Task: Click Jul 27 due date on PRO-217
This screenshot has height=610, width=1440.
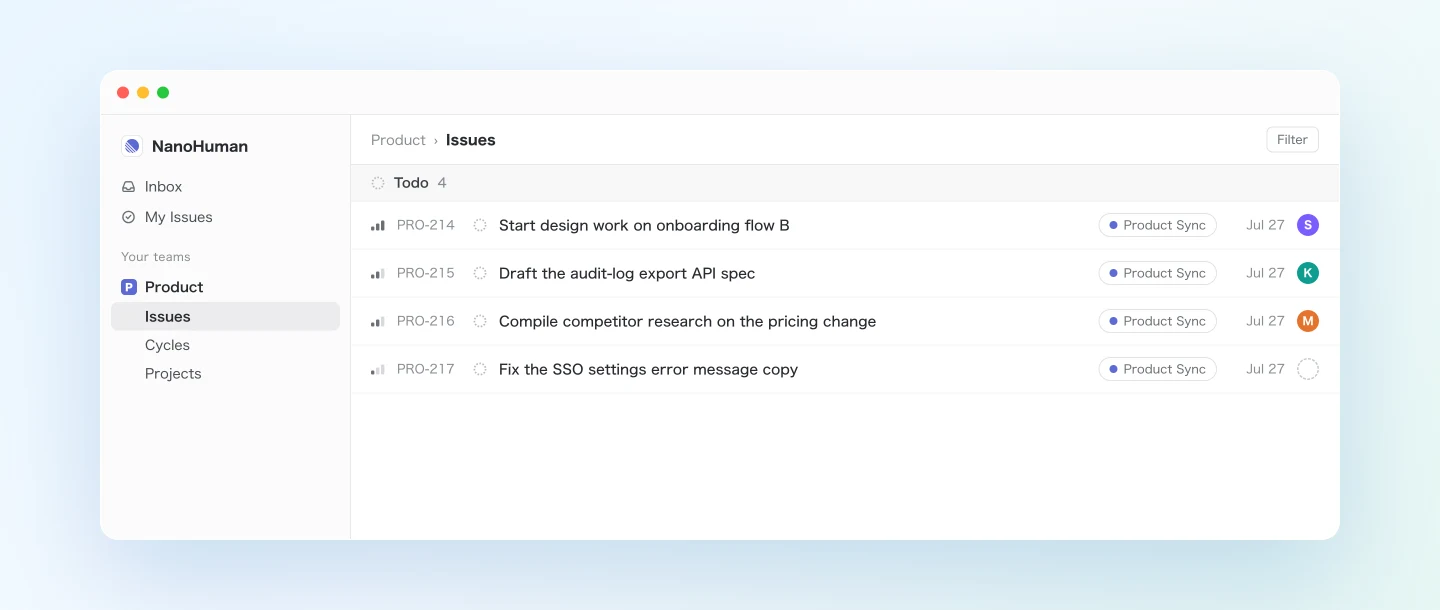Action: click(x=1265, y=369)
